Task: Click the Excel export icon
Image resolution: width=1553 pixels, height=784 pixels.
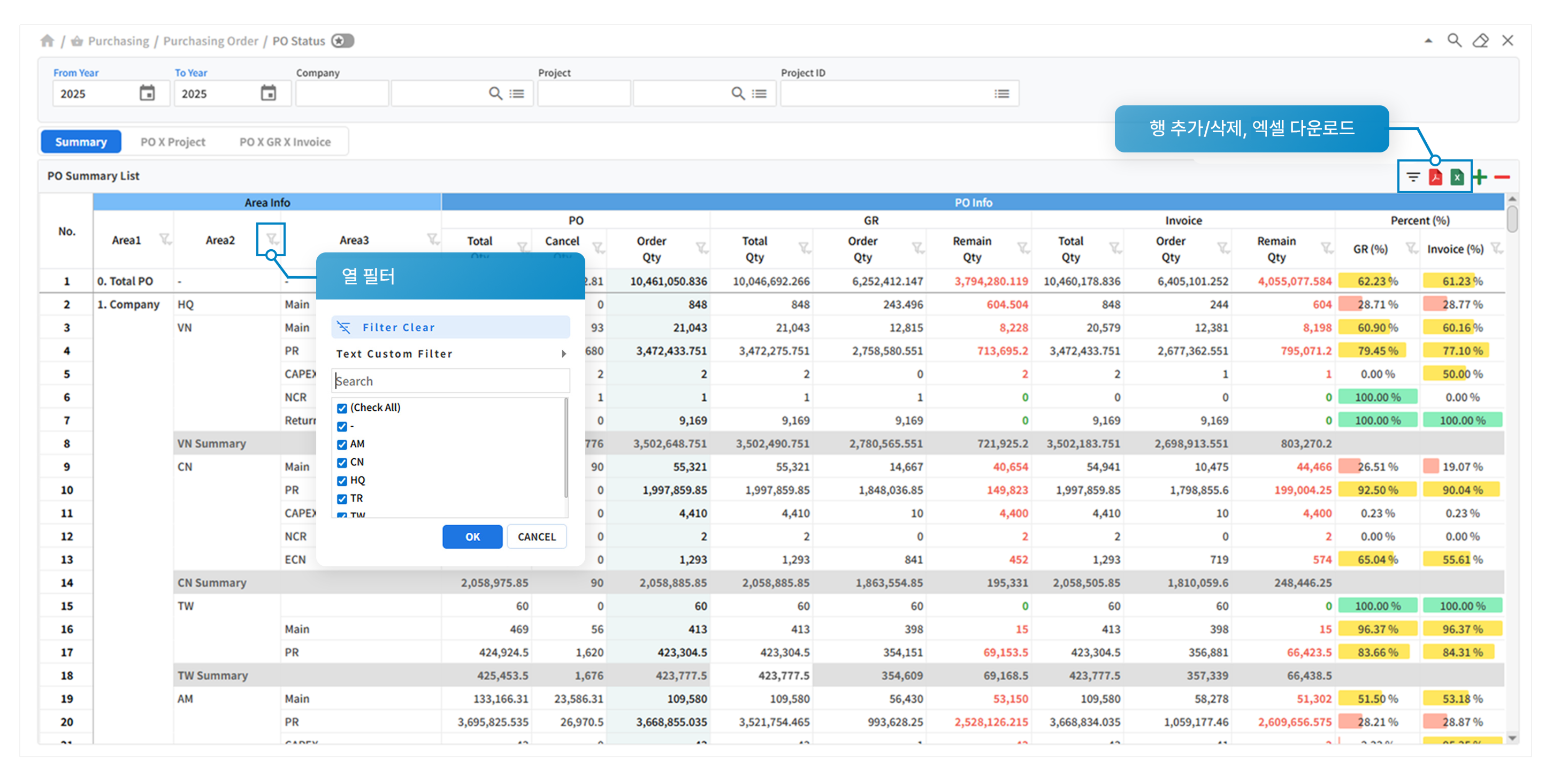Action: point(1457,177)
